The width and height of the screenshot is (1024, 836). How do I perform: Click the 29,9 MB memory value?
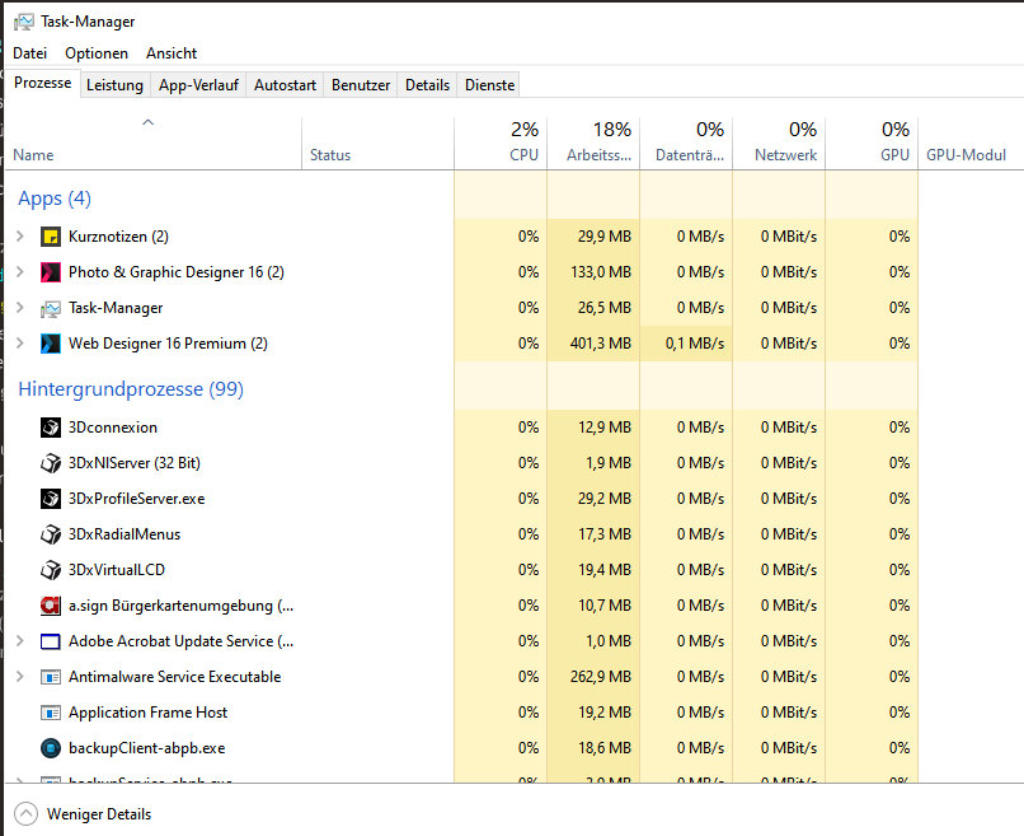tap(604, 236)
